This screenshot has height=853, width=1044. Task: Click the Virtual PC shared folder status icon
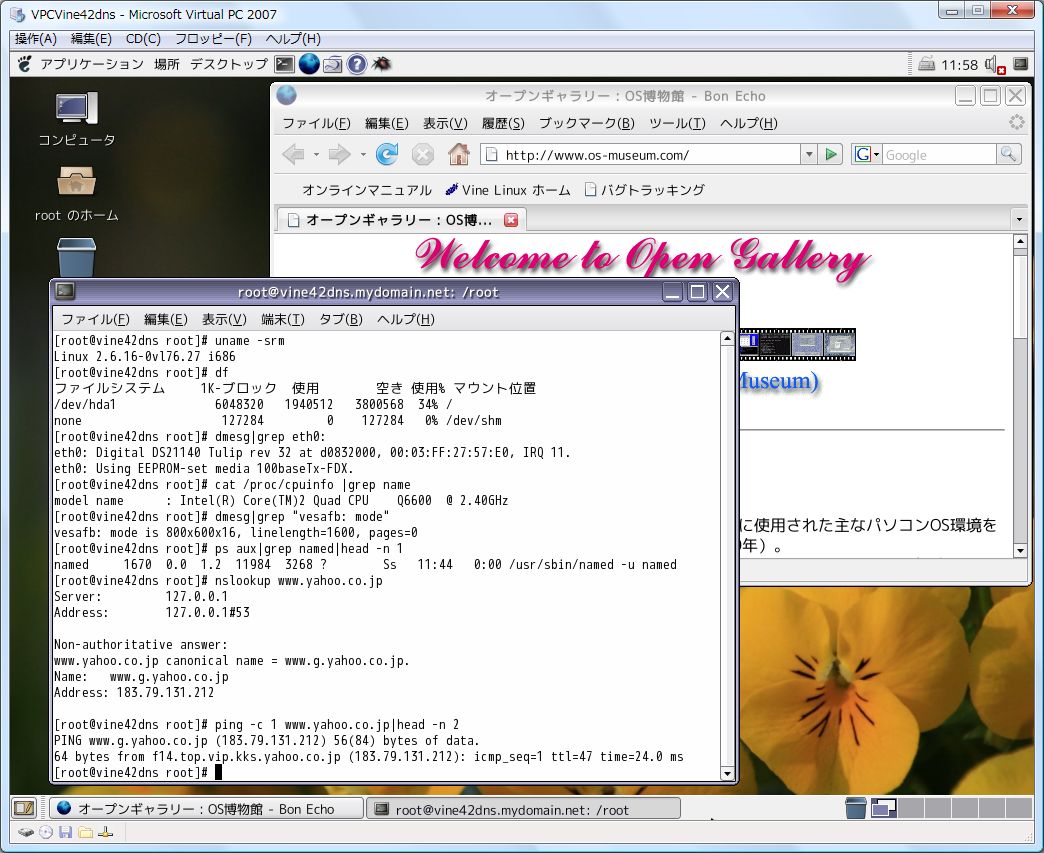click(x=85, y=832)
